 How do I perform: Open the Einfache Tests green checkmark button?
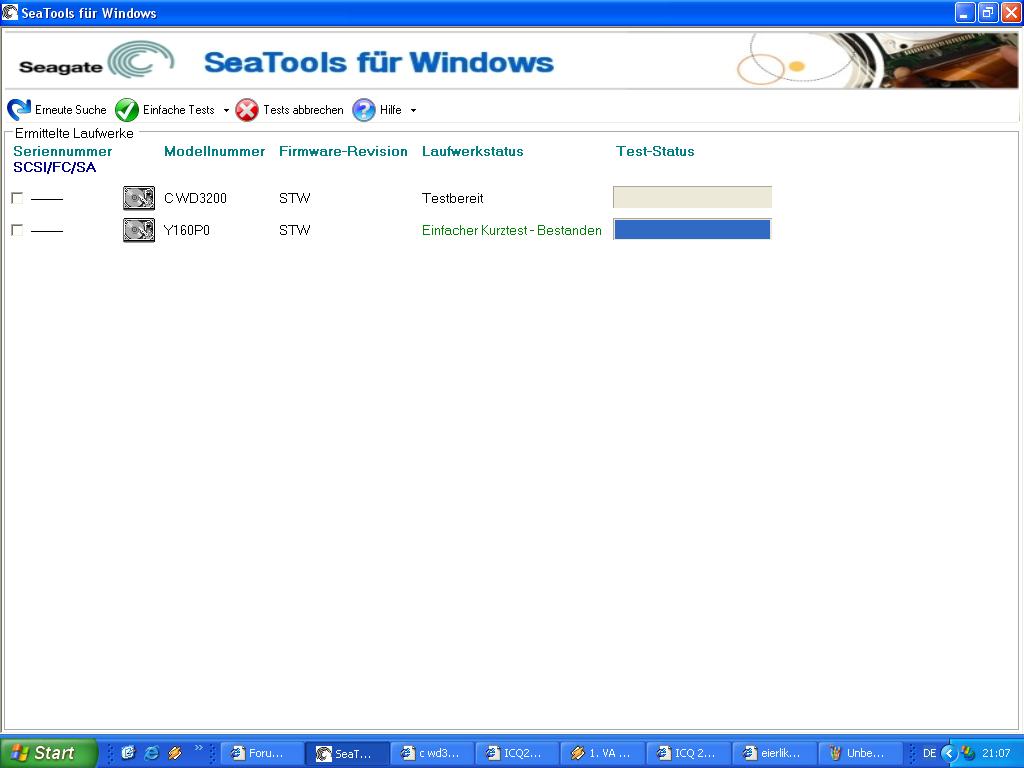(127, 110)
